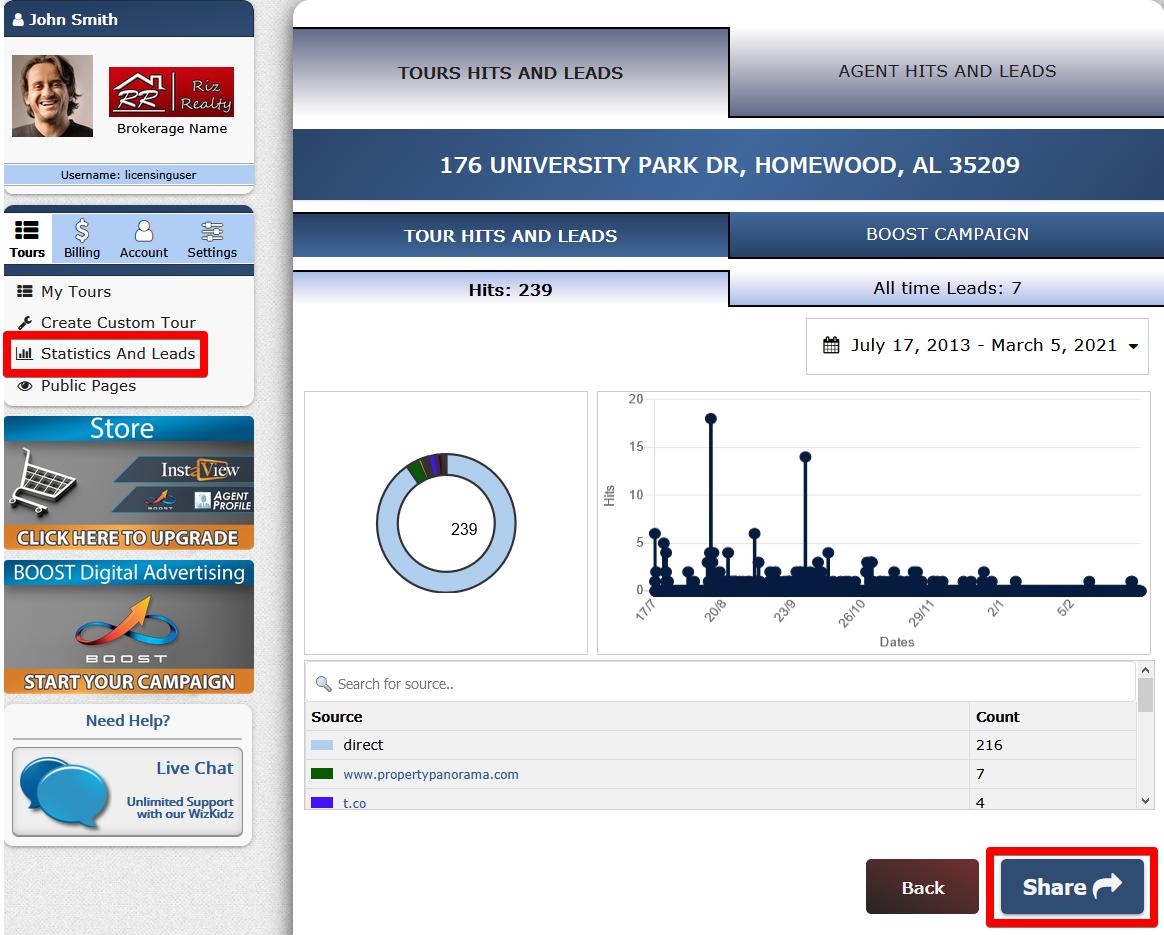Open the date range dropdown
Image resolution: width=1164 pixels, height=935 pixels.
(977, 346)
